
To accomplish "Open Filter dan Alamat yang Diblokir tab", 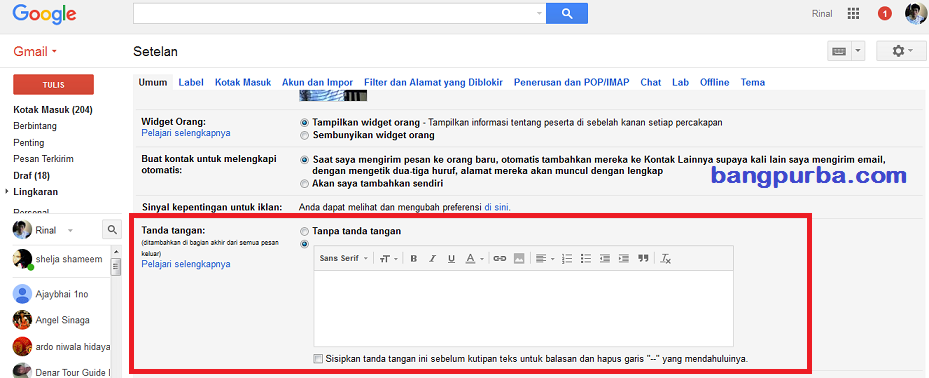I will coord(434,82).
